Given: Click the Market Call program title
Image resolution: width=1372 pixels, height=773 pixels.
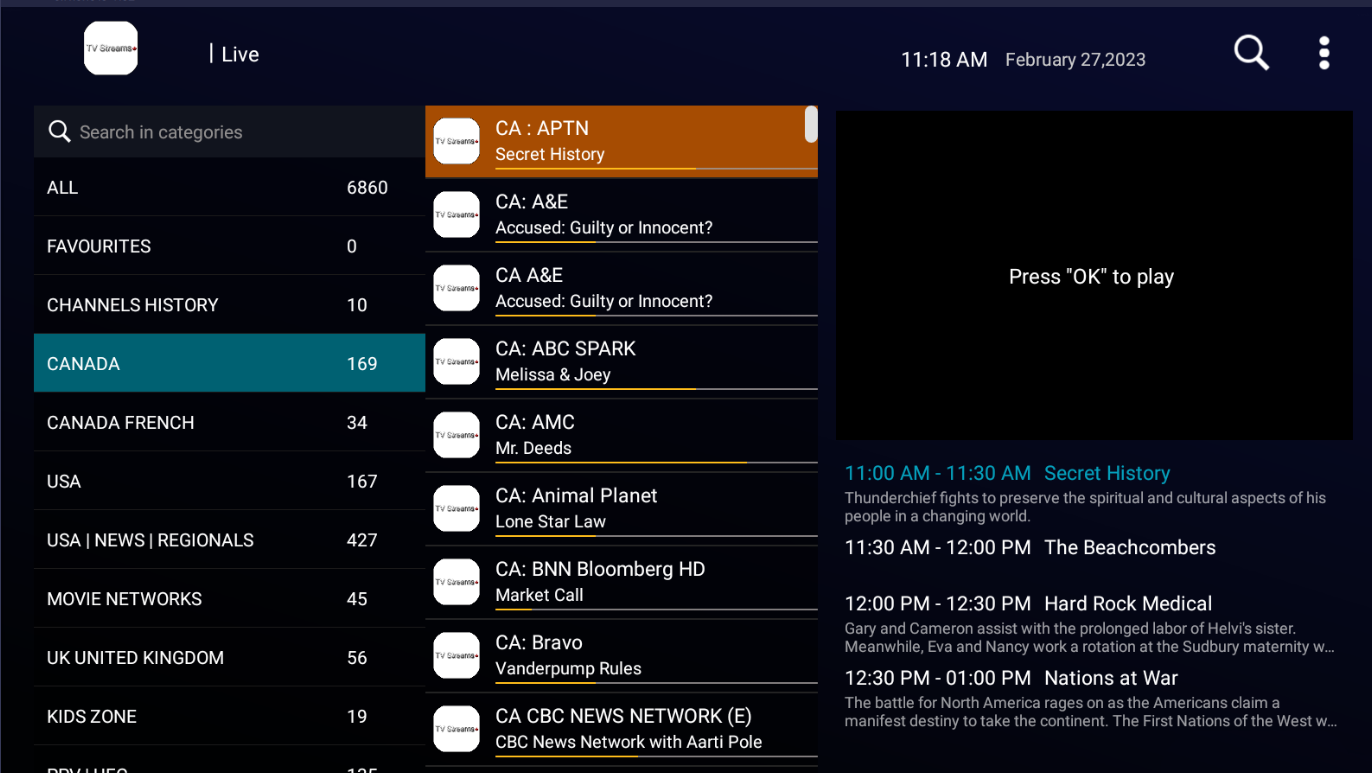Looking at the screenshot, I should click(x=539, y=595).
